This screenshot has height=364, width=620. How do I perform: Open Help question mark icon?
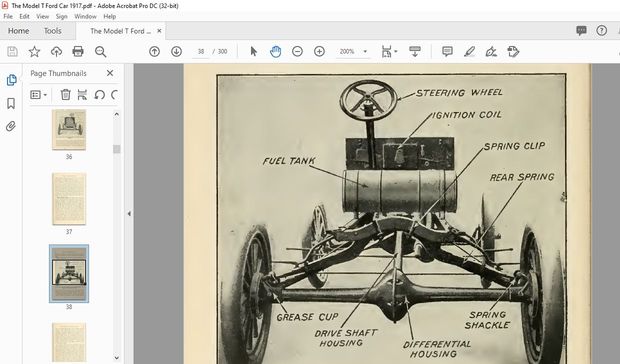601,30
